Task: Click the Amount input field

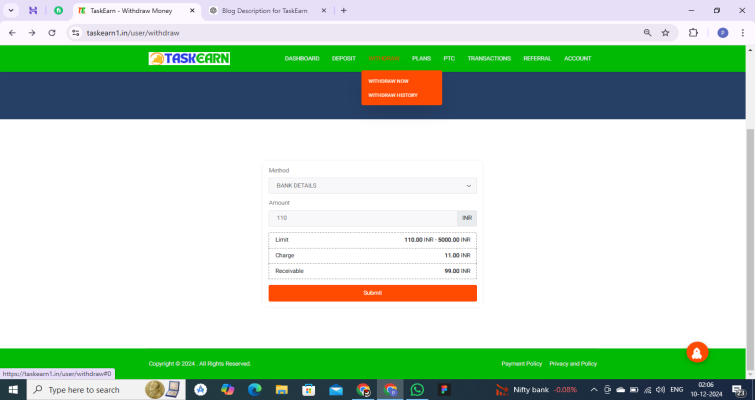Action: pos(362,218)
